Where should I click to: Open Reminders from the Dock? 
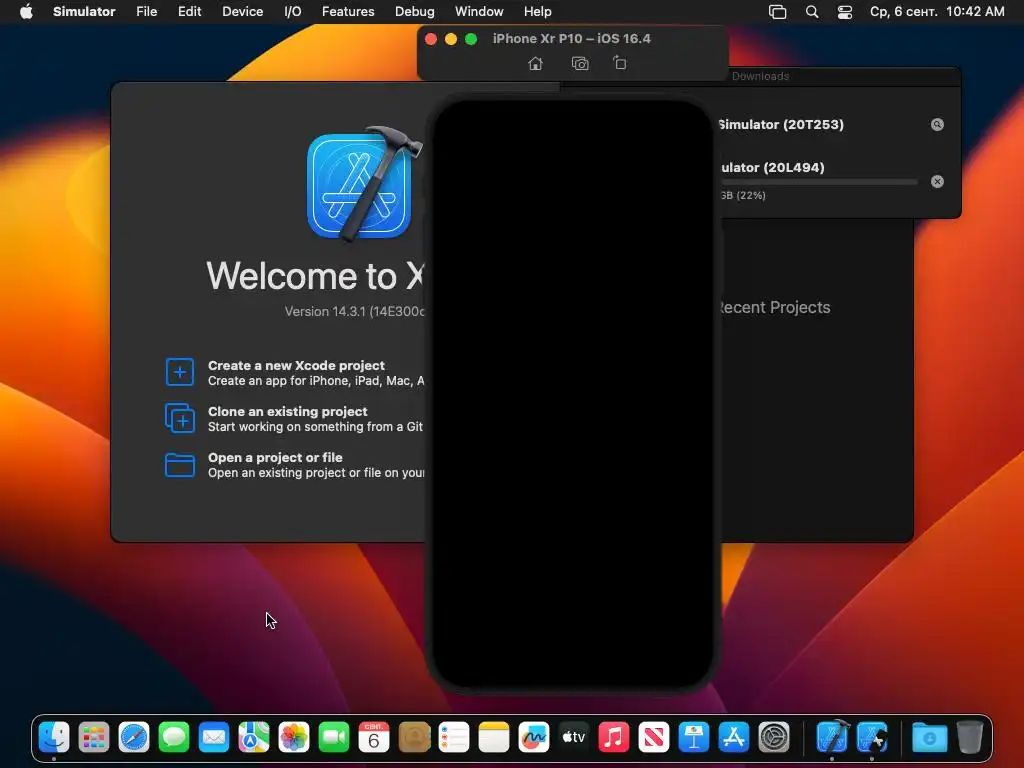tap(454, 738)
